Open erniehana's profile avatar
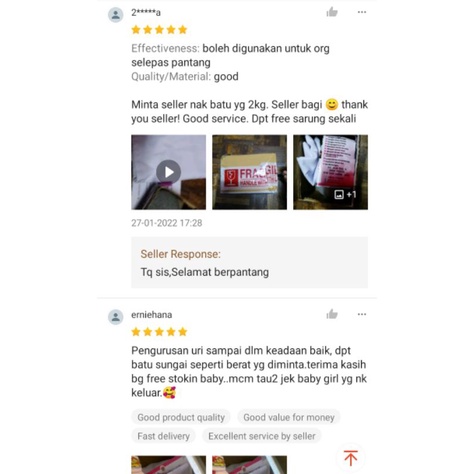474x474 pixels. click(x=116, y=317)
